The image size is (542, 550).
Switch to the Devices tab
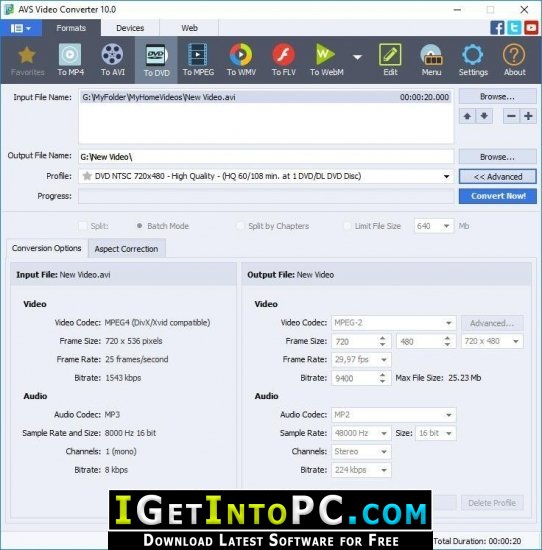pyautogui.click(x=130, y=28)
